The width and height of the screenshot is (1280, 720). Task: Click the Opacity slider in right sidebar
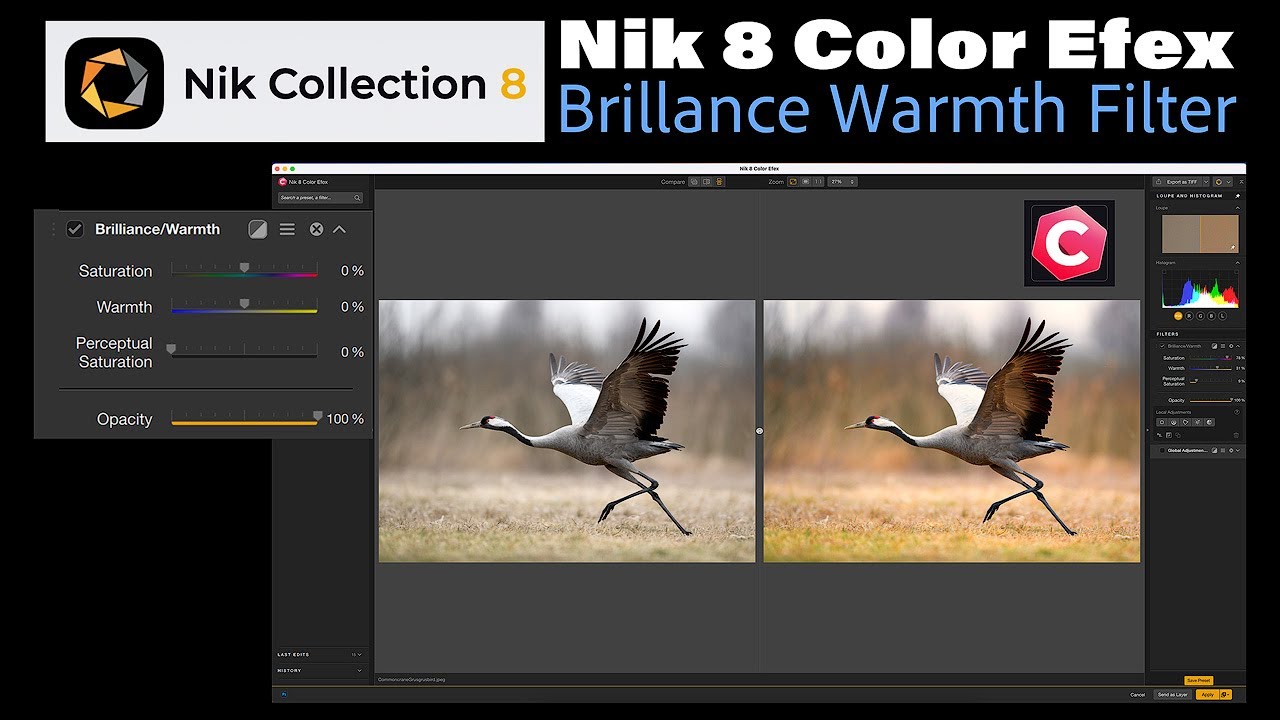click(1211, 400)
